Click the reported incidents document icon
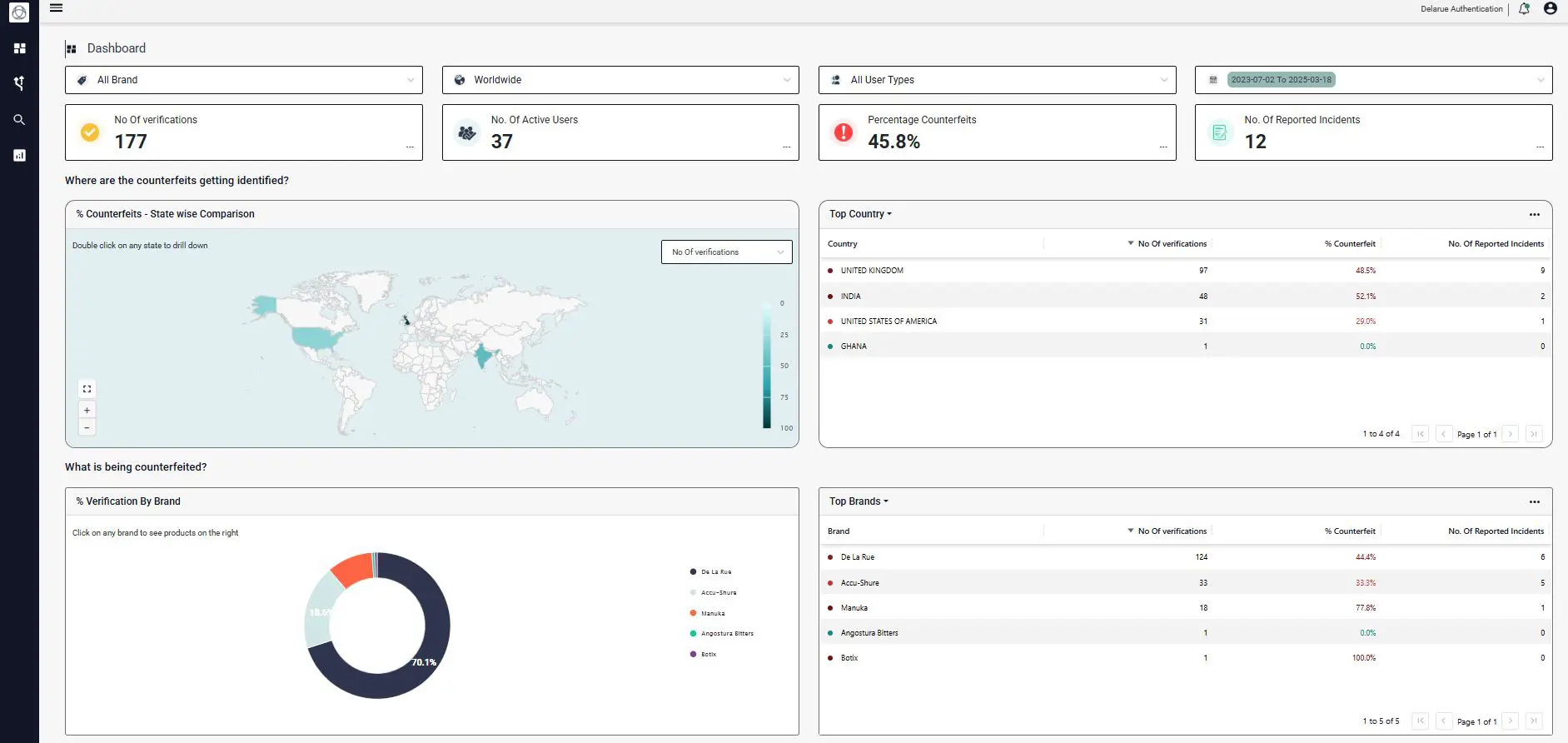 (1220, 132)
